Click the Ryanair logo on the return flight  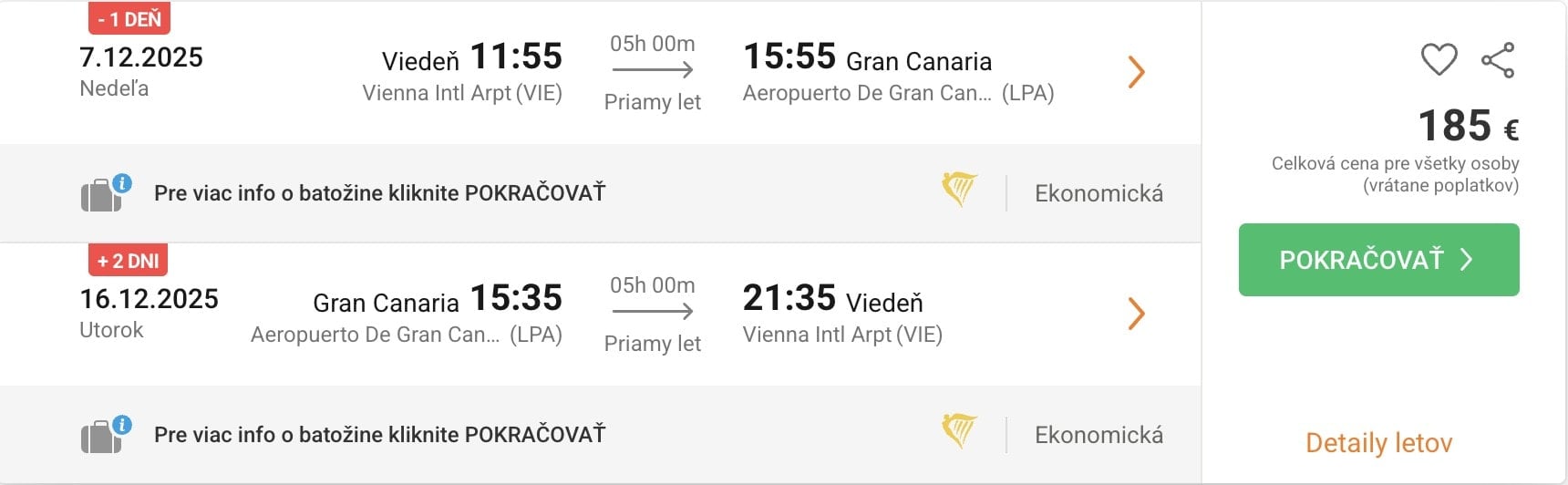click(959, 431)
